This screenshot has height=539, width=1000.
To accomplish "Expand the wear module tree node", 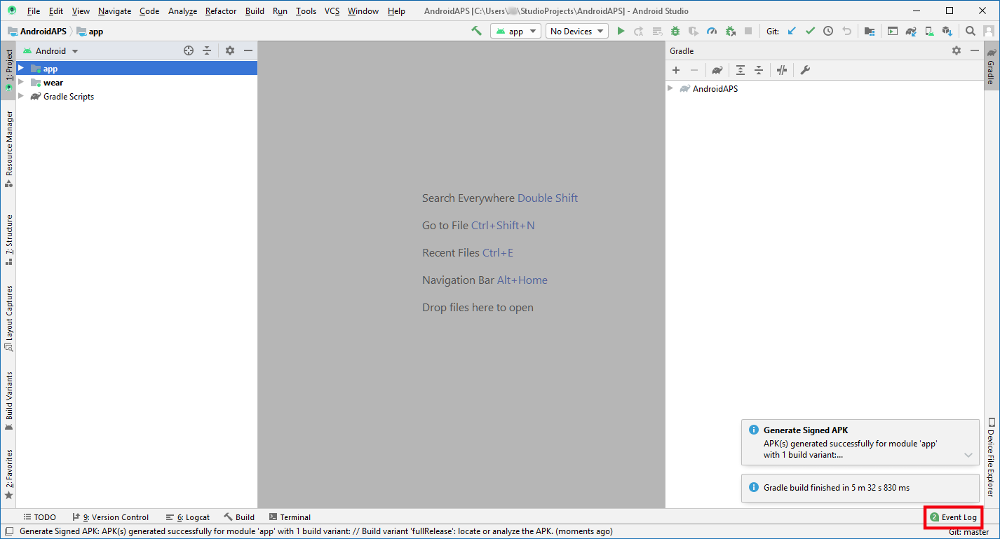I will 21,82.
